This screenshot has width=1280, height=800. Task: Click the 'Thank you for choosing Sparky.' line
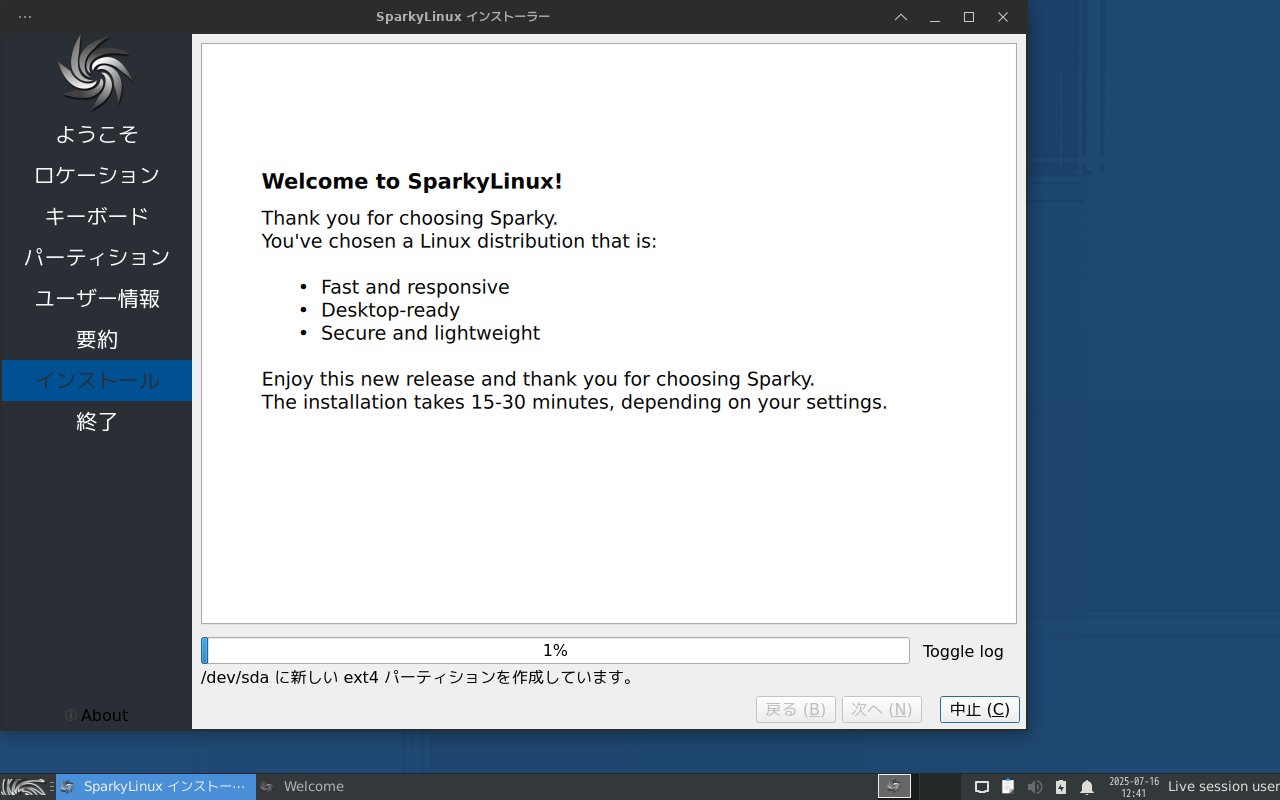[x=410, y=218]
